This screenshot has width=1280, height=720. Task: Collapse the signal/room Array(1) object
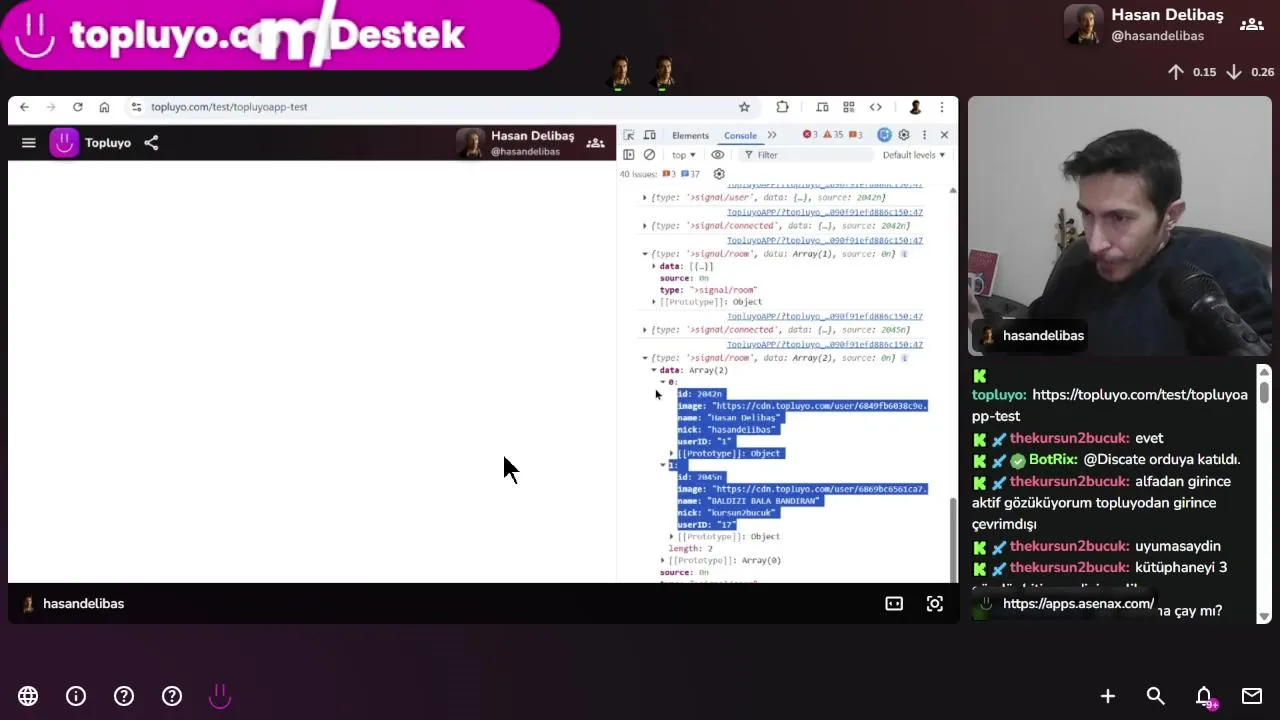point(645,254)
